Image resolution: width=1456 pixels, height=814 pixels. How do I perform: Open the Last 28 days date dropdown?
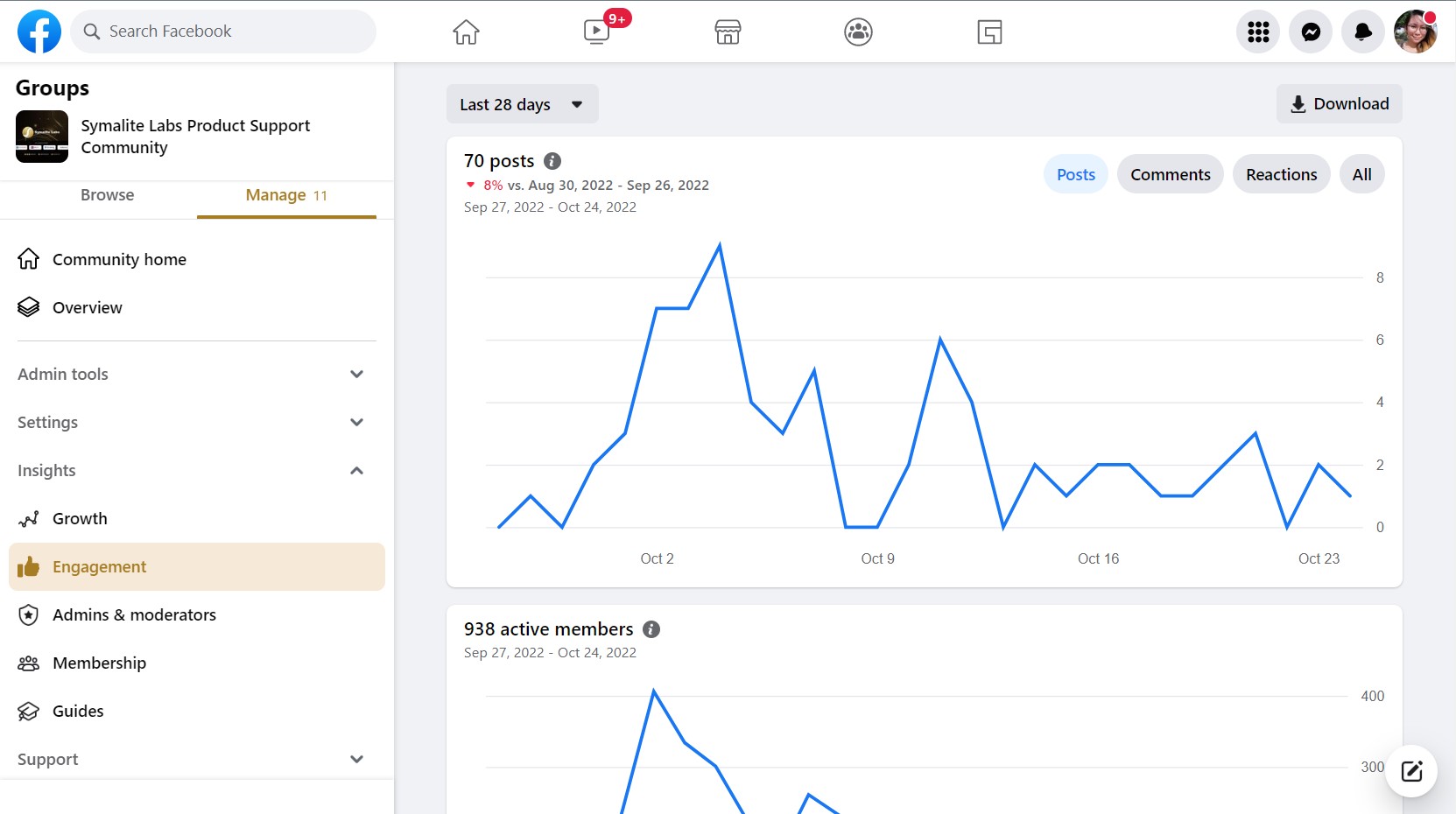[x=522, y=104]
